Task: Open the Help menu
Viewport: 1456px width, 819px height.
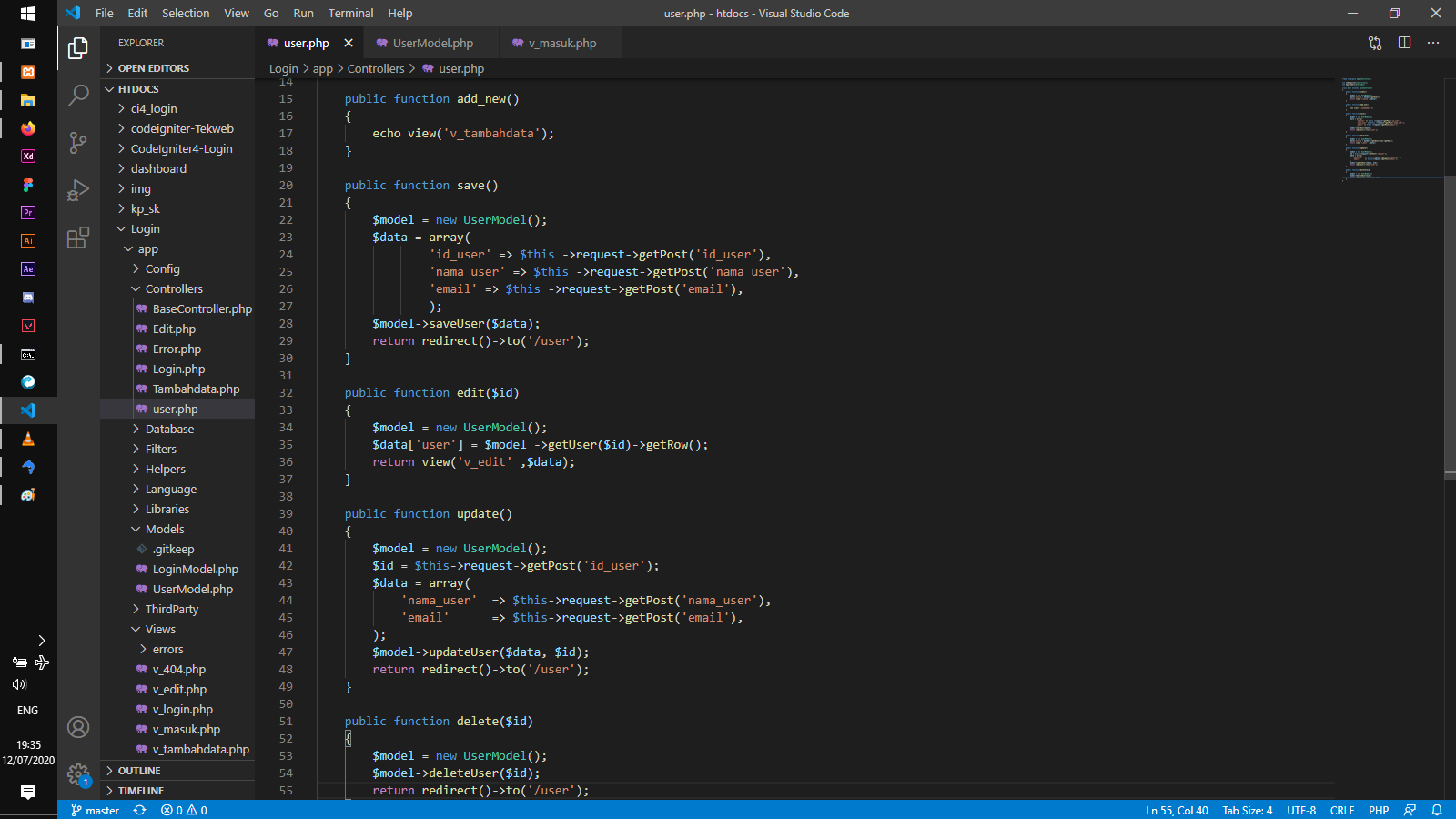Action: pos(400,13)
